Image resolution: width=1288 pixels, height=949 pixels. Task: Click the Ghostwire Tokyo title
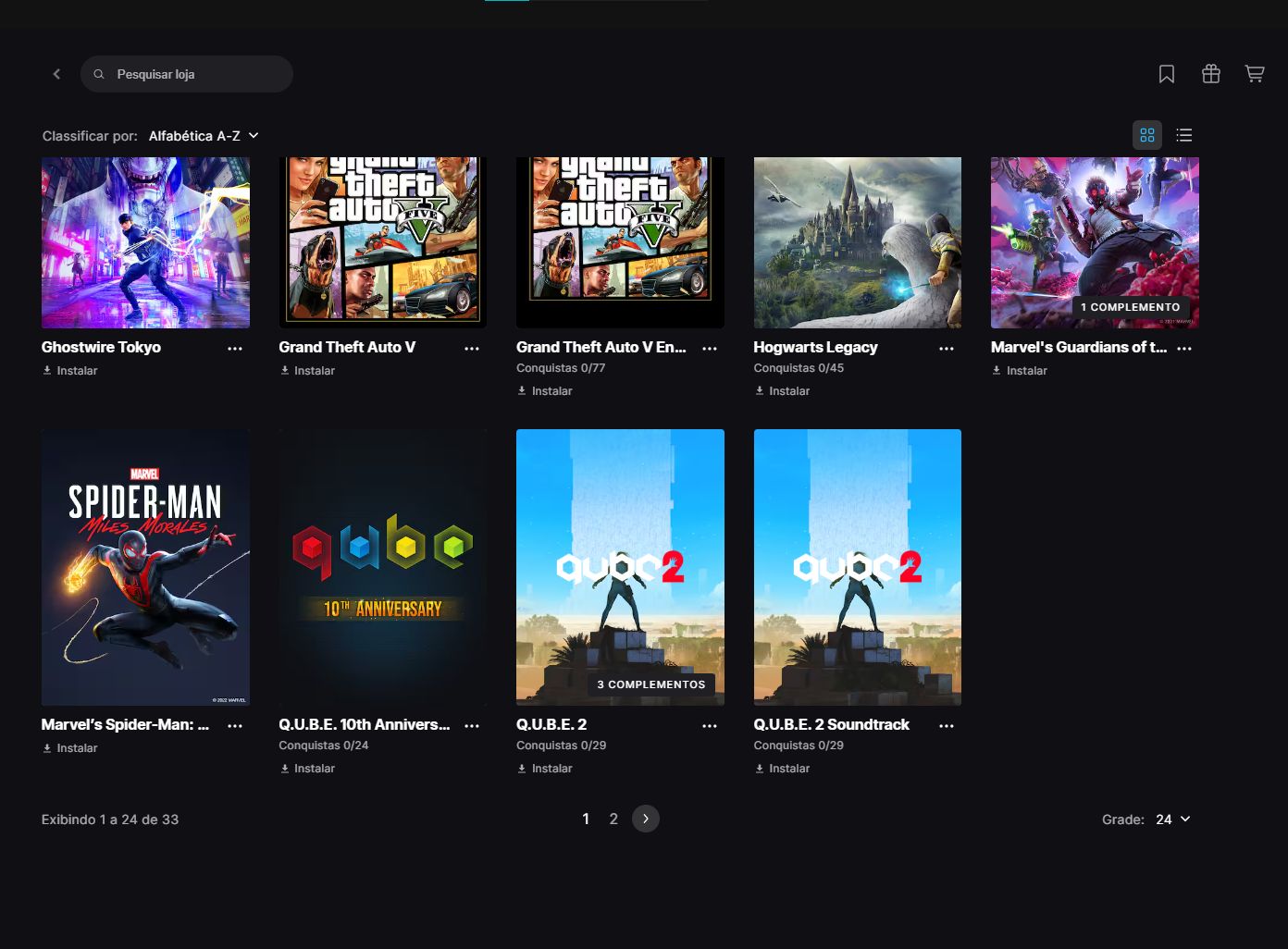101,347
